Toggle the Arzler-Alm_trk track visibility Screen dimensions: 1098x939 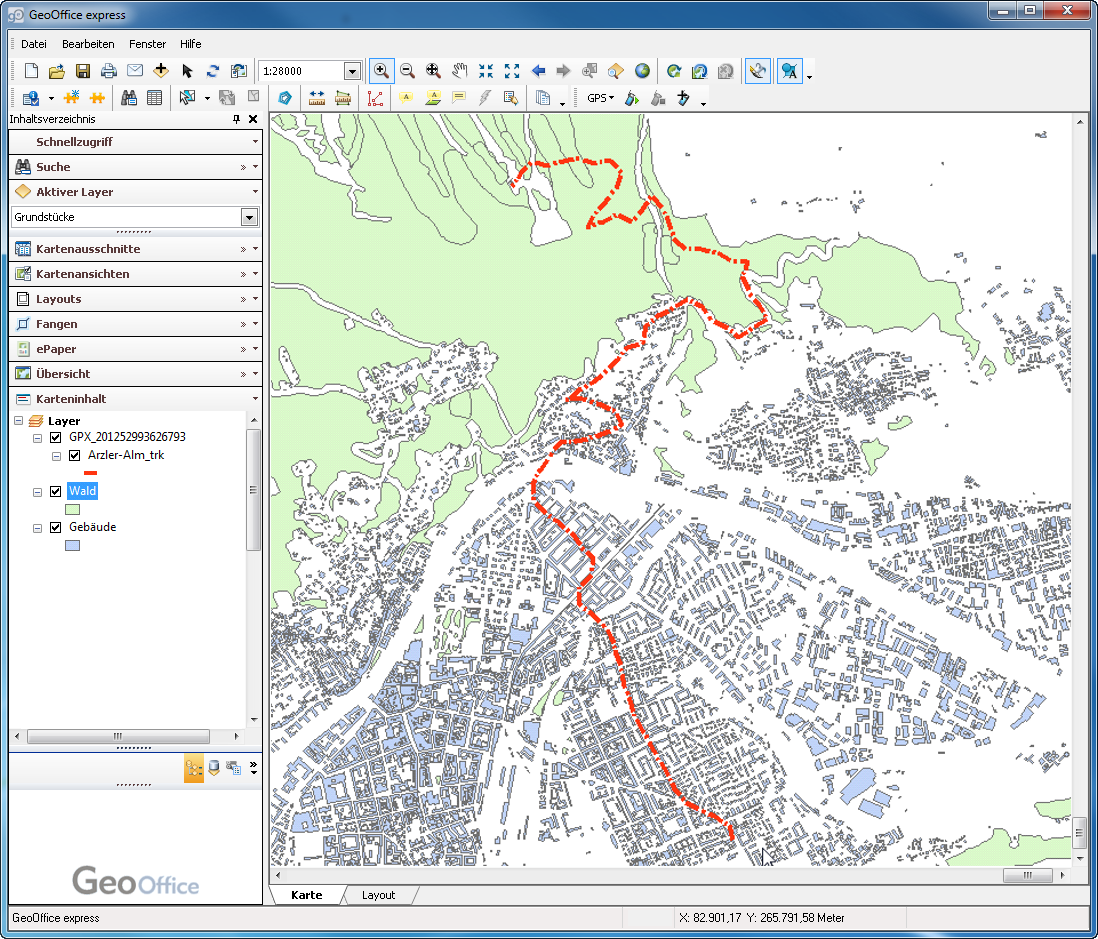coord(74,456)
